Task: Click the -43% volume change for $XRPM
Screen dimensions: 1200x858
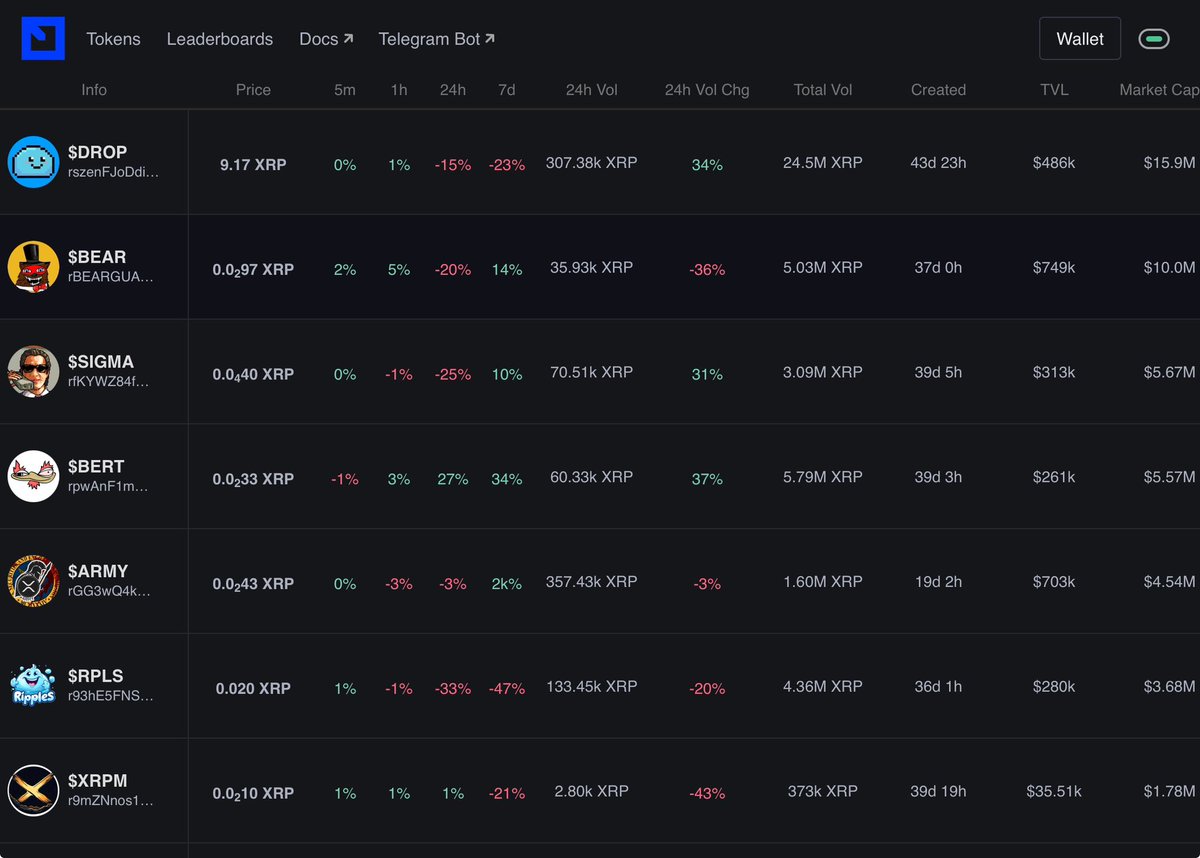Action: pyautogui.click(x=707, y=793)
